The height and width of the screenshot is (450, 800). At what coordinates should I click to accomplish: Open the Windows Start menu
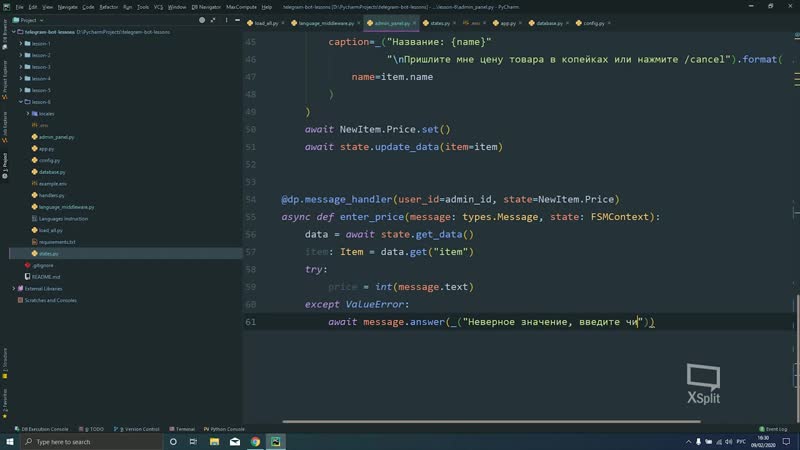(x=10, y=442)
